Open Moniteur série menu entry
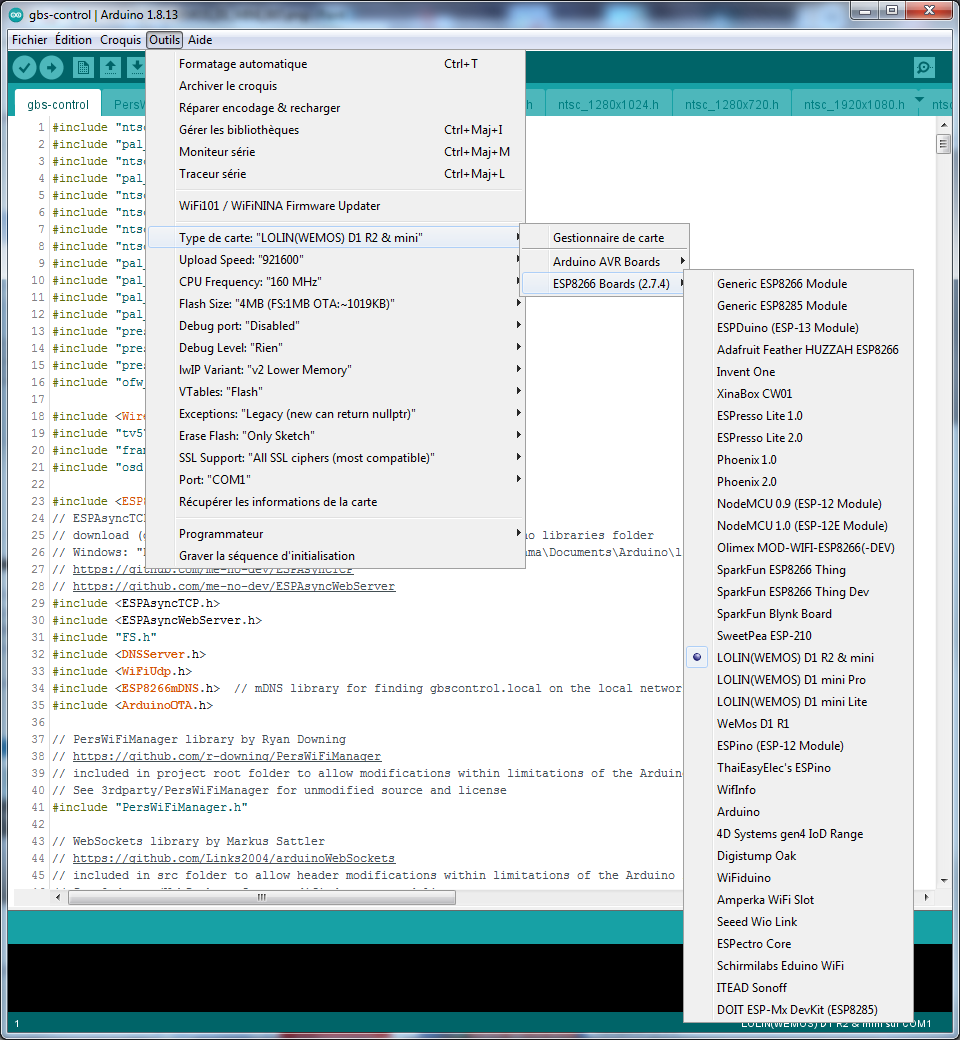The height and width of the screenshot is (1040, 960). [336, 151]
